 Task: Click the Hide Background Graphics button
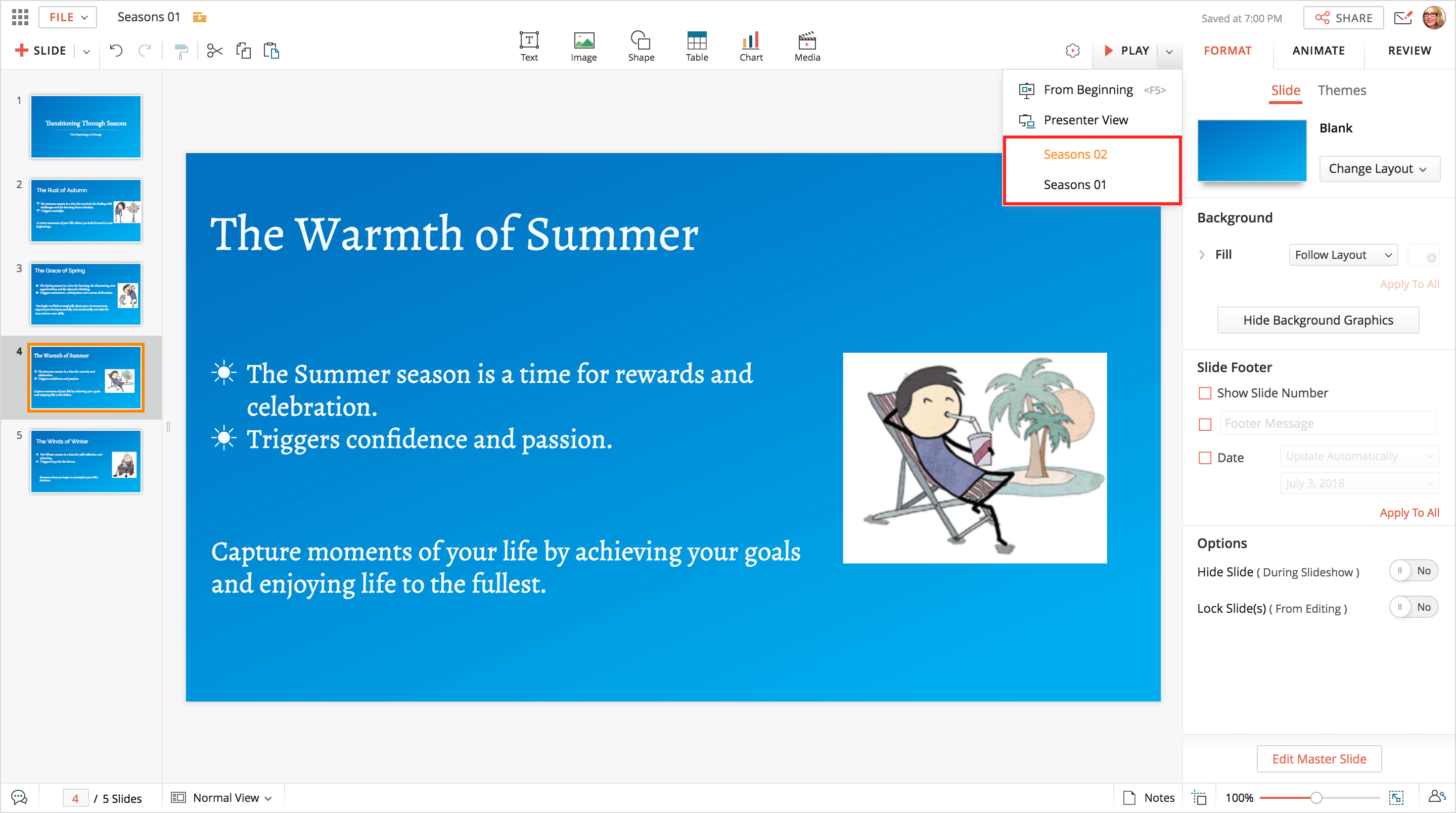(1317, 320)
